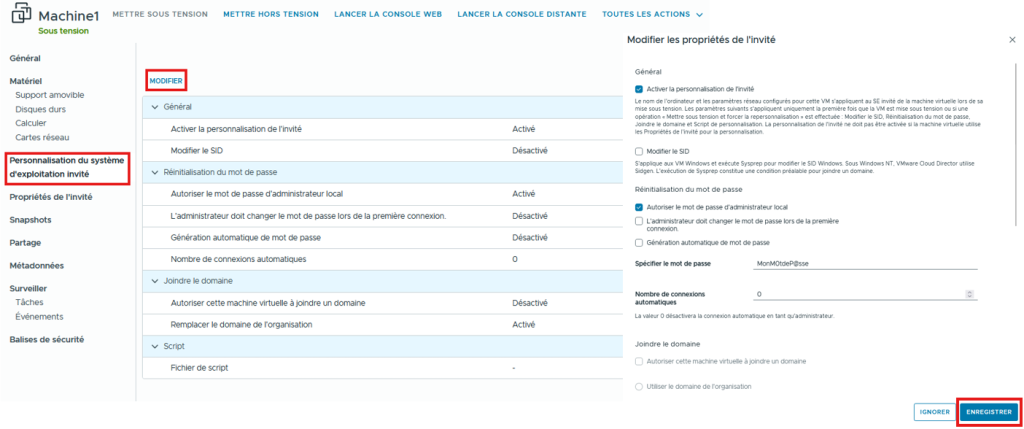The height and width of the screenshot is (429, 1024).
Task: Collapse the Joindre le domaine section
Action: tap(155, 281)
